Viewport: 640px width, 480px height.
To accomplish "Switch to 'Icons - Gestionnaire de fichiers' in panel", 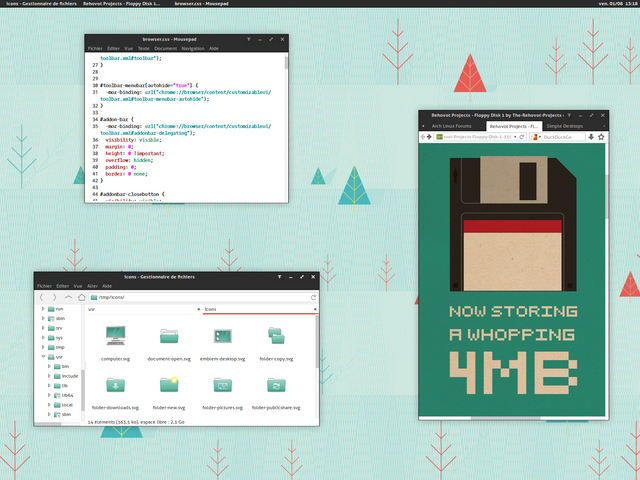I will tap(41, 4).
